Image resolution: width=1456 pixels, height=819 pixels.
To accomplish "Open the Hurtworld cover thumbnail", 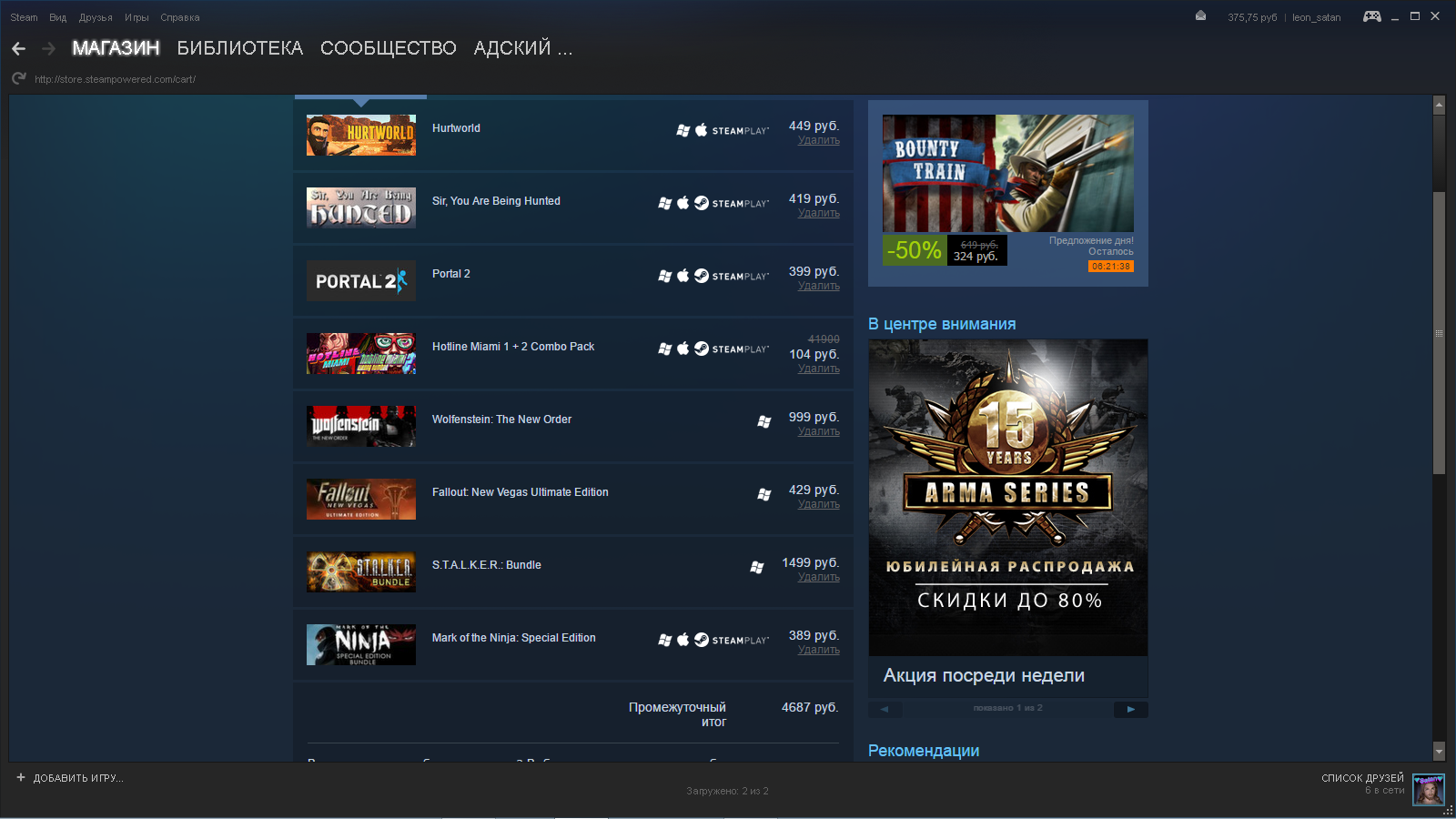I will pos(361,135).
